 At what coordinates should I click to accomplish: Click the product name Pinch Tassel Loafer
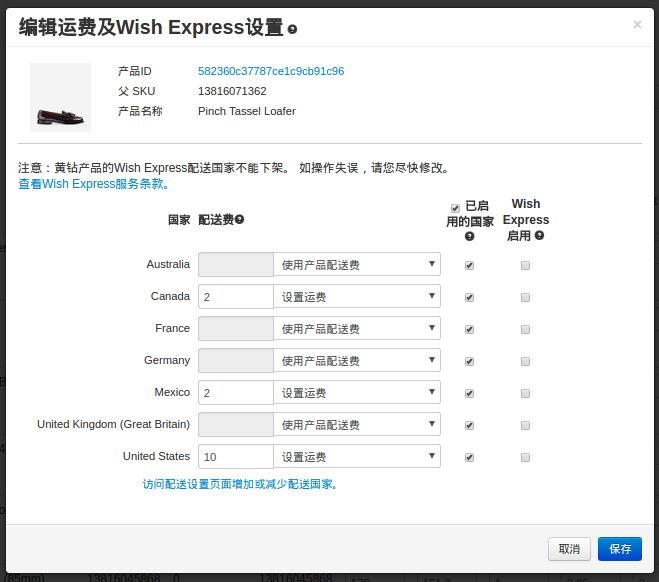247,111
